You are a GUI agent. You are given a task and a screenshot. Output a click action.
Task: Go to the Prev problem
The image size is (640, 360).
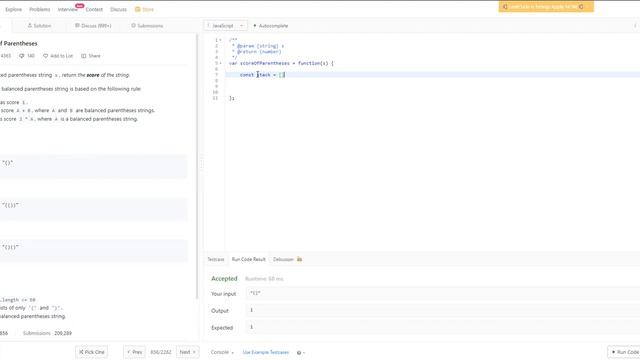point(134,352)
